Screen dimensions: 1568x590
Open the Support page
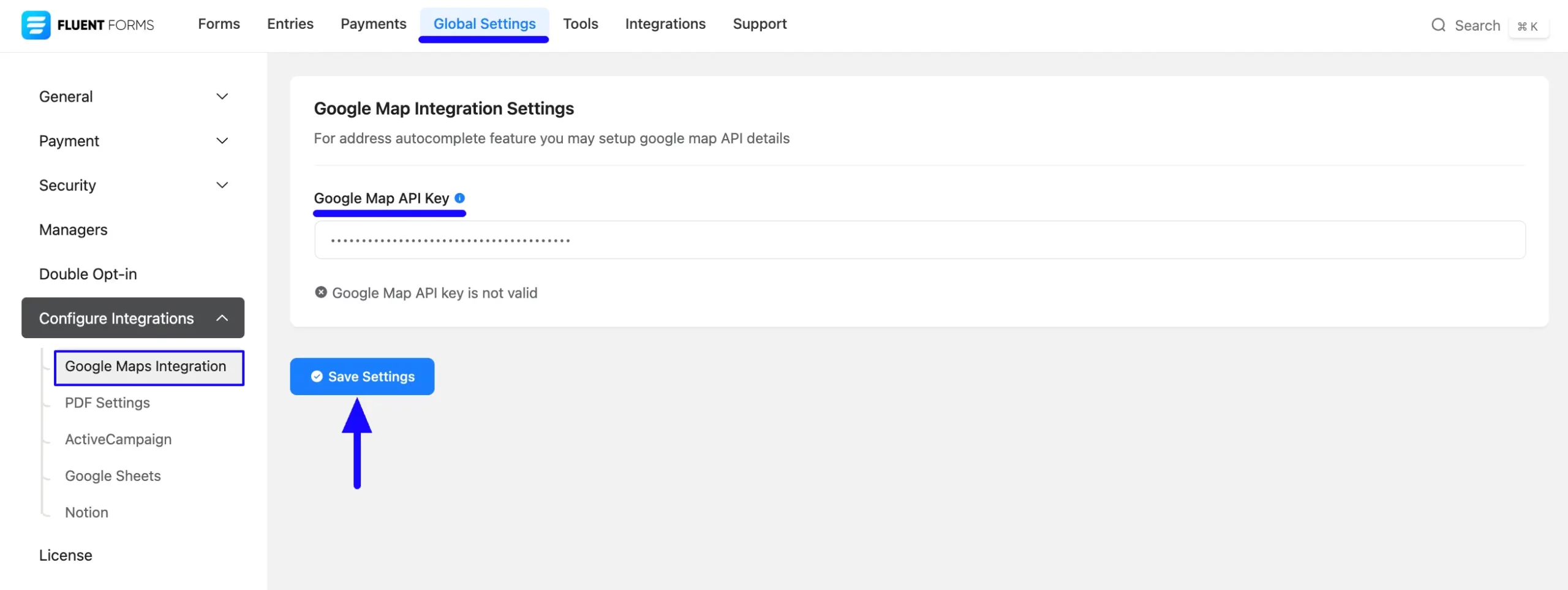759,24
